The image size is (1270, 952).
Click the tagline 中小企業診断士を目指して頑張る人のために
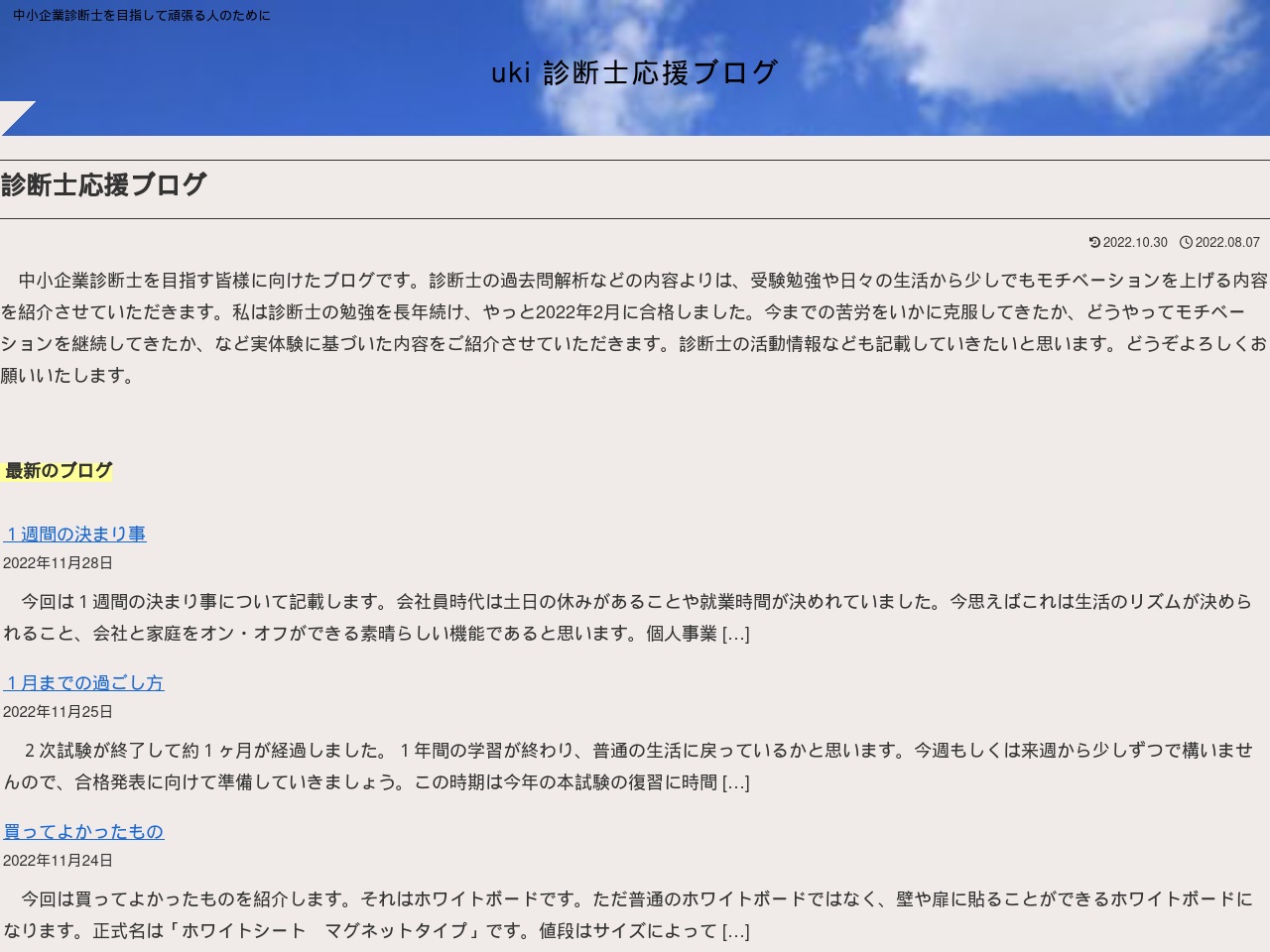pyautogui.click(x=142, y=16)
